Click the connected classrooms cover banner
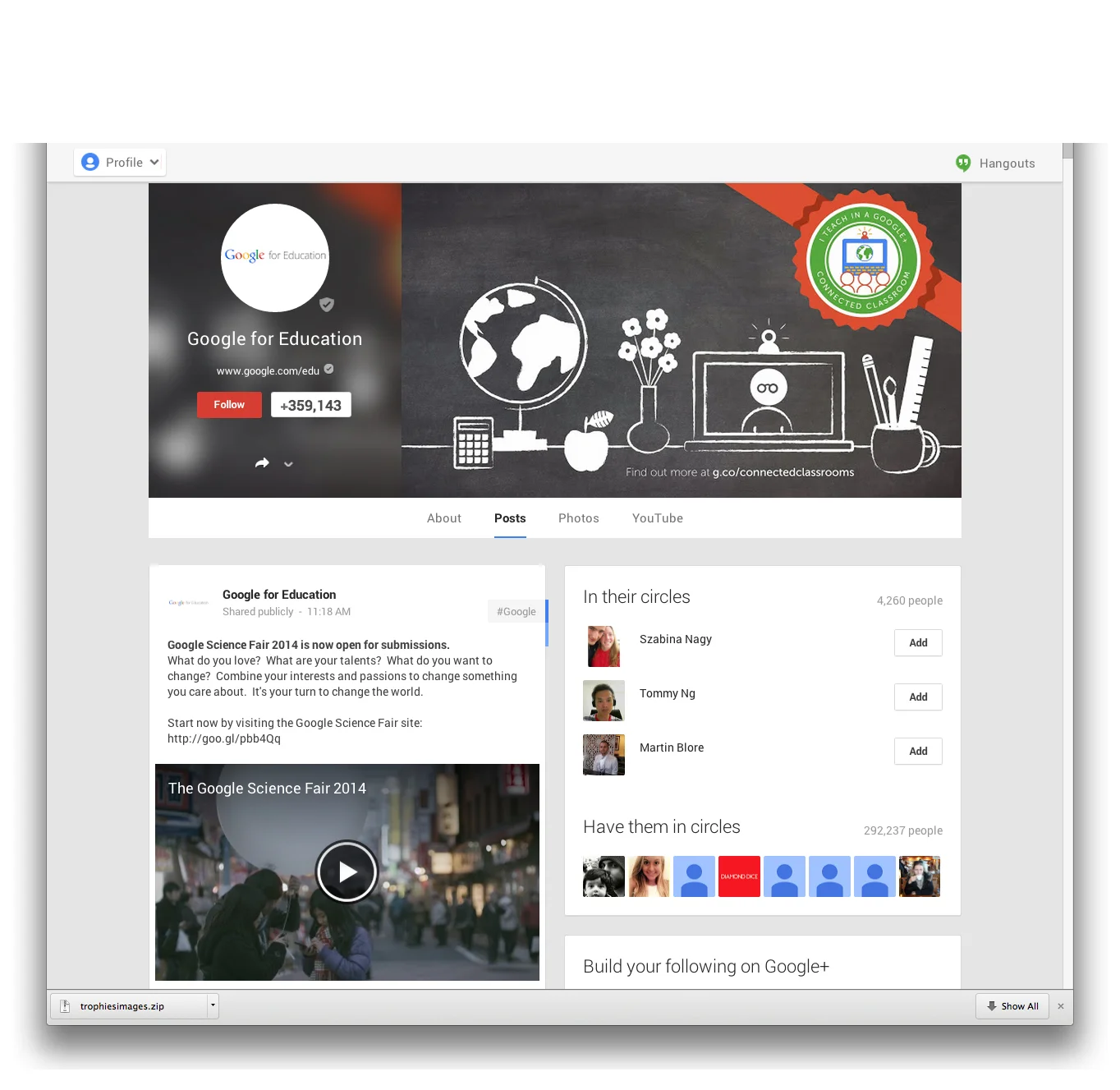This screenshot has height=1090, width=1120. coord(682,340)
